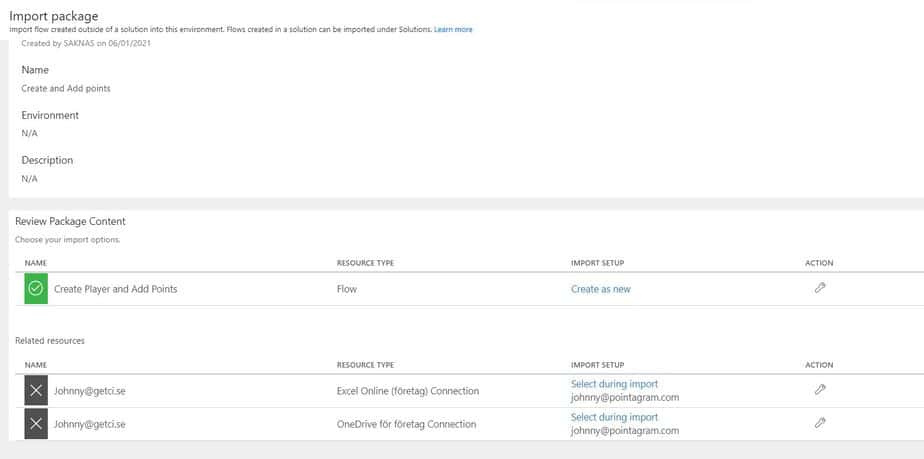
Task: Click the Johnny@getci.se name in Excel row
Action: 90,391
